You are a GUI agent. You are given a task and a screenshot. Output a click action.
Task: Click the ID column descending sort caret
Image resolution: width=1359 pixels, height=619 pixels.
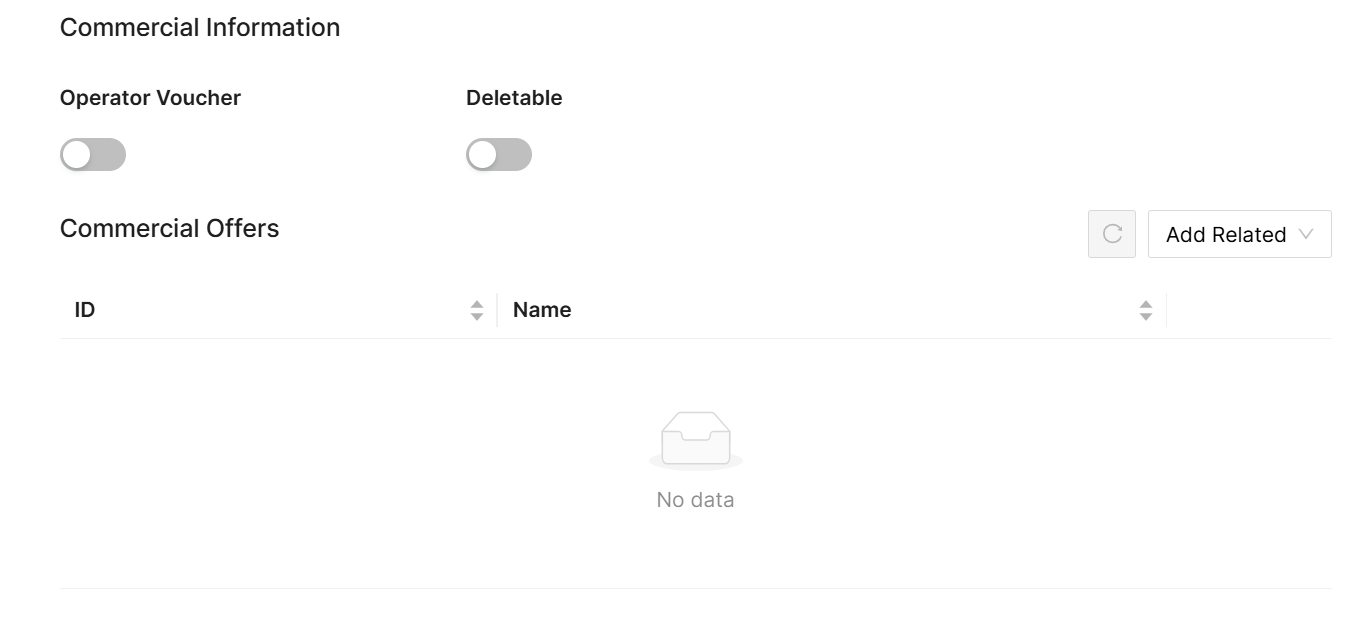pyautogui.click(x=477, y=317)
